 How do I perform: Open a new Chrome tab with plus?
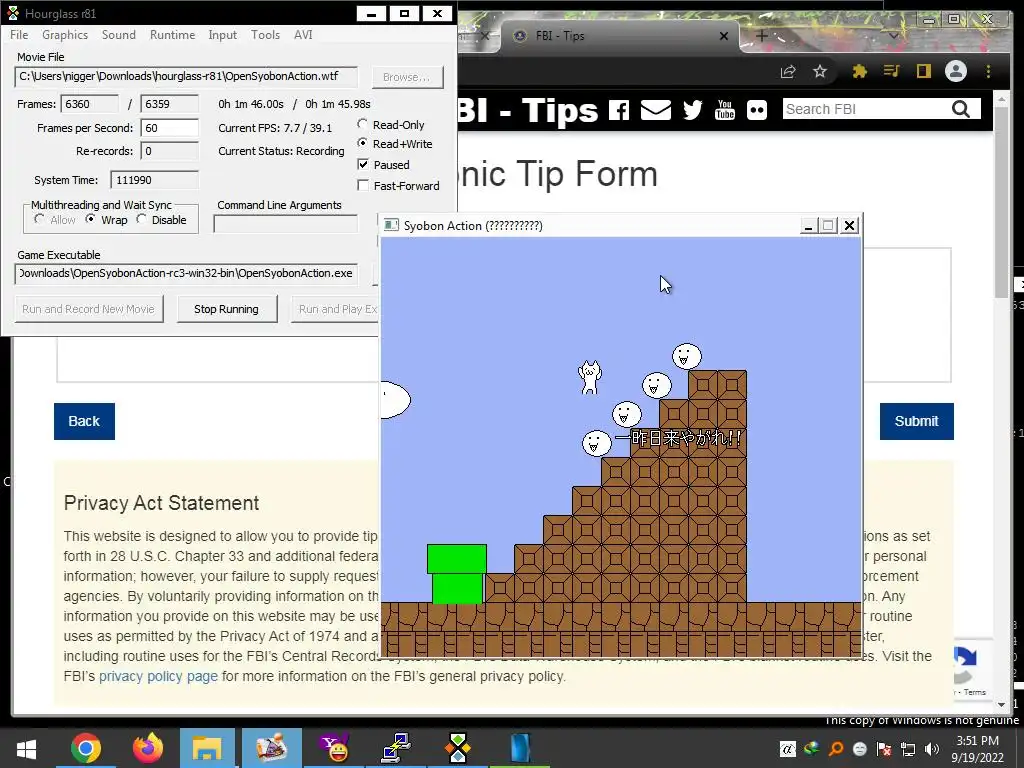point(762,36)
